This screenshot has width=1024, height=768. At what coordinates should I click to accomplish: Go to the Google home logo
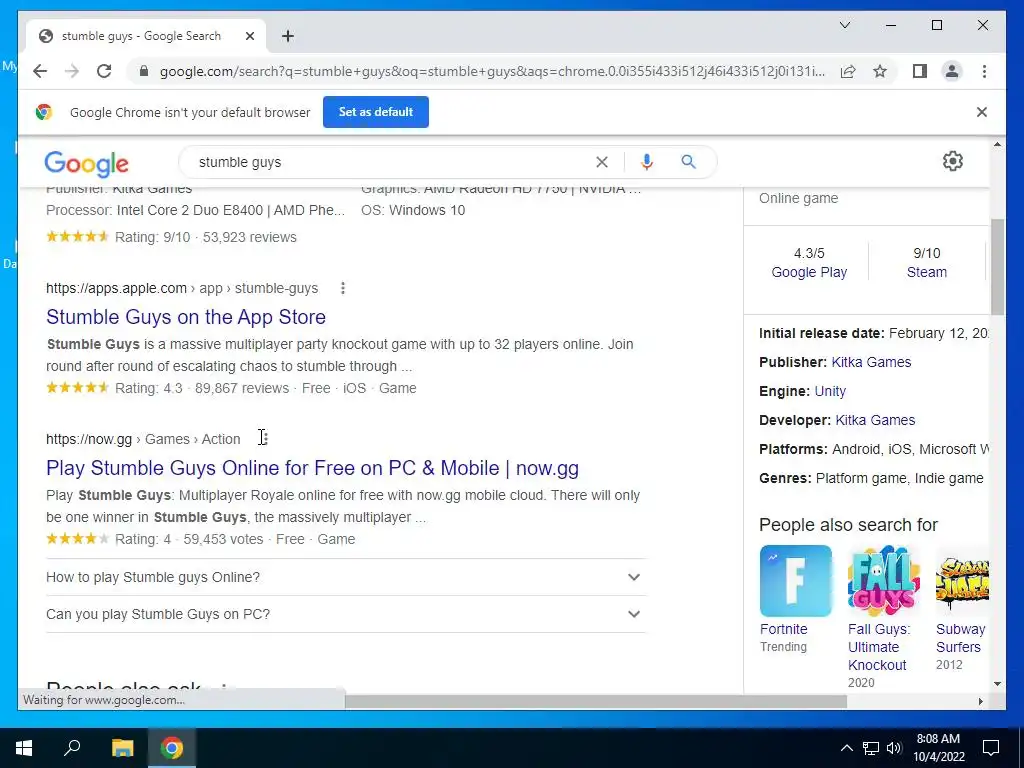coord(86,163)
